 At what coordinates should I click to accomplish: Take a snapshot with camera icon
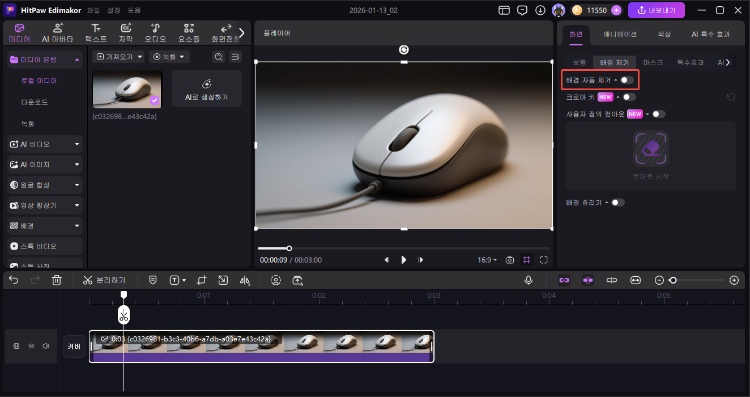point(510,260)
